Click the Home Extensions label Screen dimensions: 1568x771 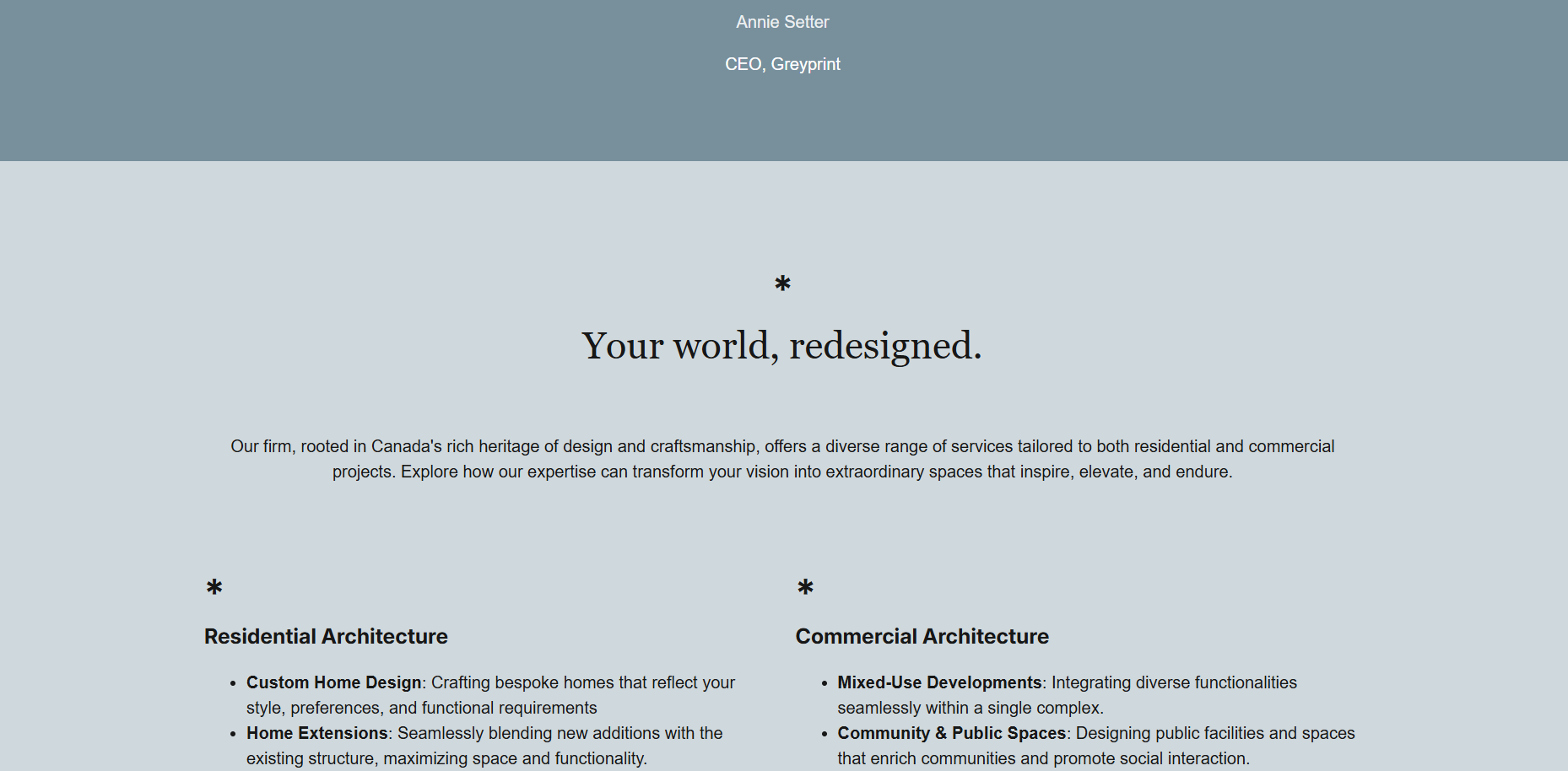point(316,733)
